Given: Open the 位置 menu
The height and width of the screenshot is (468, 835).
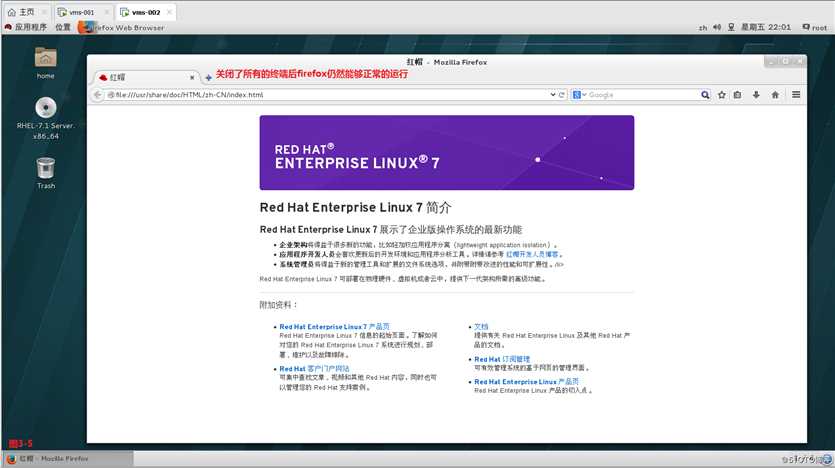Looking at the screenshot, I should [x=63, y=27].
